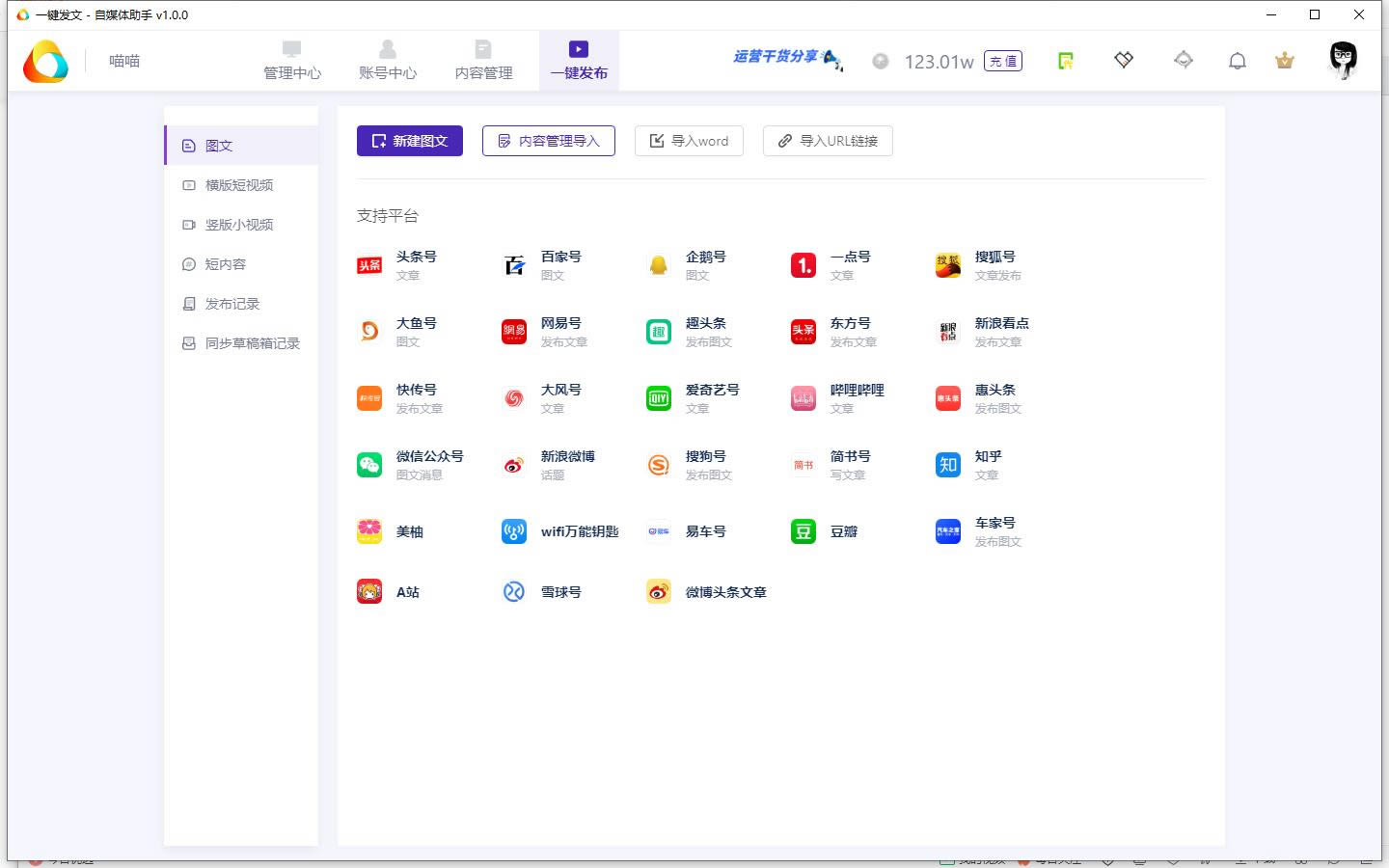Select the 新浪微博 Weibo icon
The height and width of the screenshot is (868, 1389).
click(x=514, y=465)
